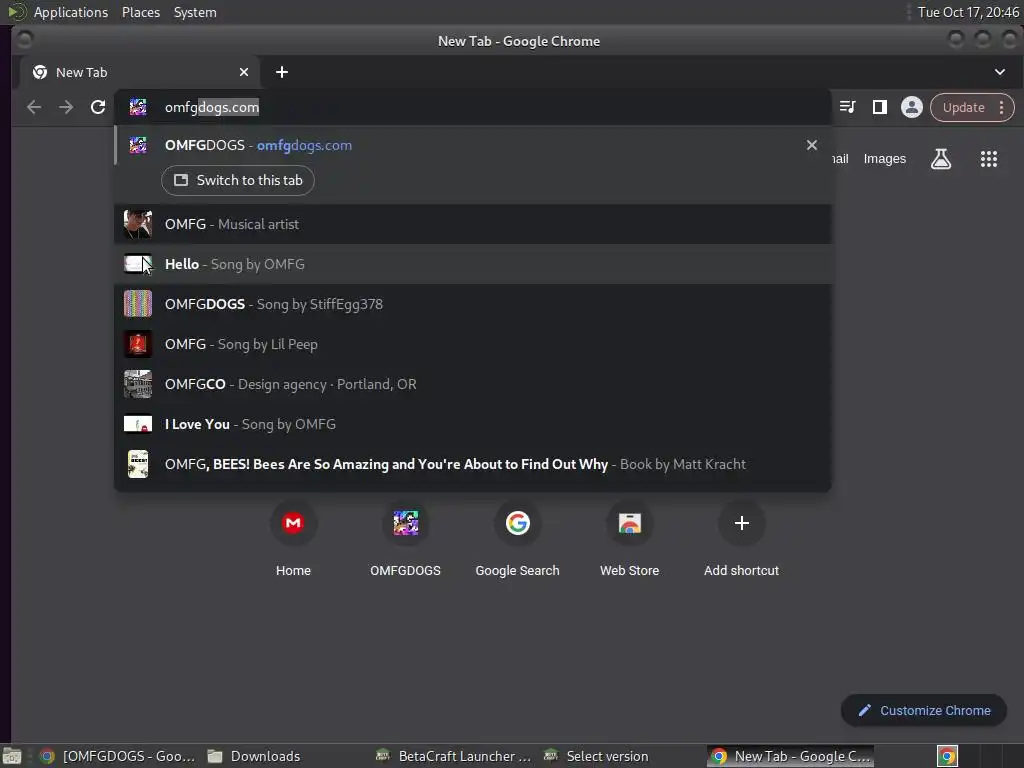Switch to BetaCraft Launcher in taskbar
Screen dimensions: 1024x768
[454, 756]
